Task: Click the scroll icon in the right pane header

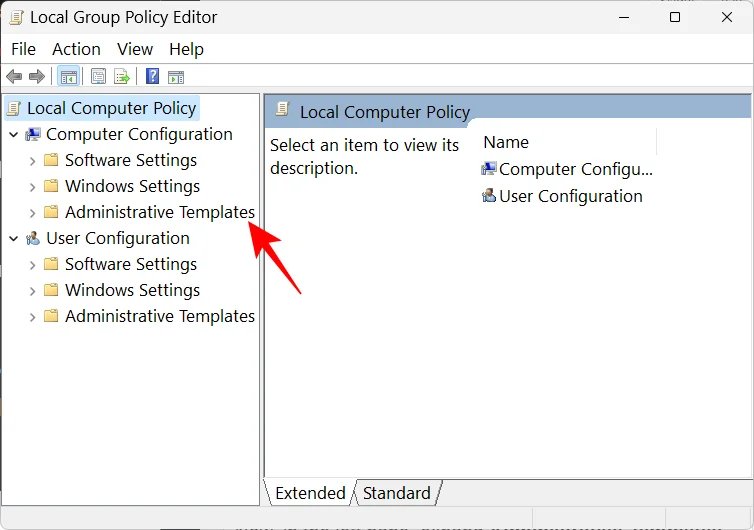Action: (282, 109)
